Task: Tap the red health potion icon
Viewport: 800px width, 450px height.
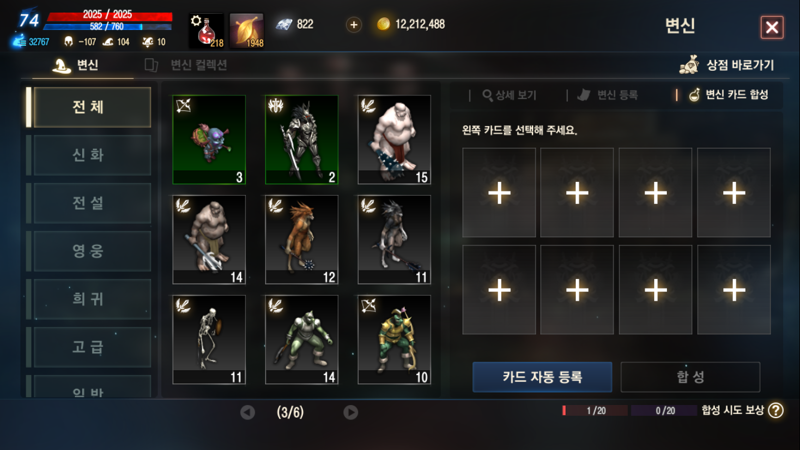Action: [207, 31]
